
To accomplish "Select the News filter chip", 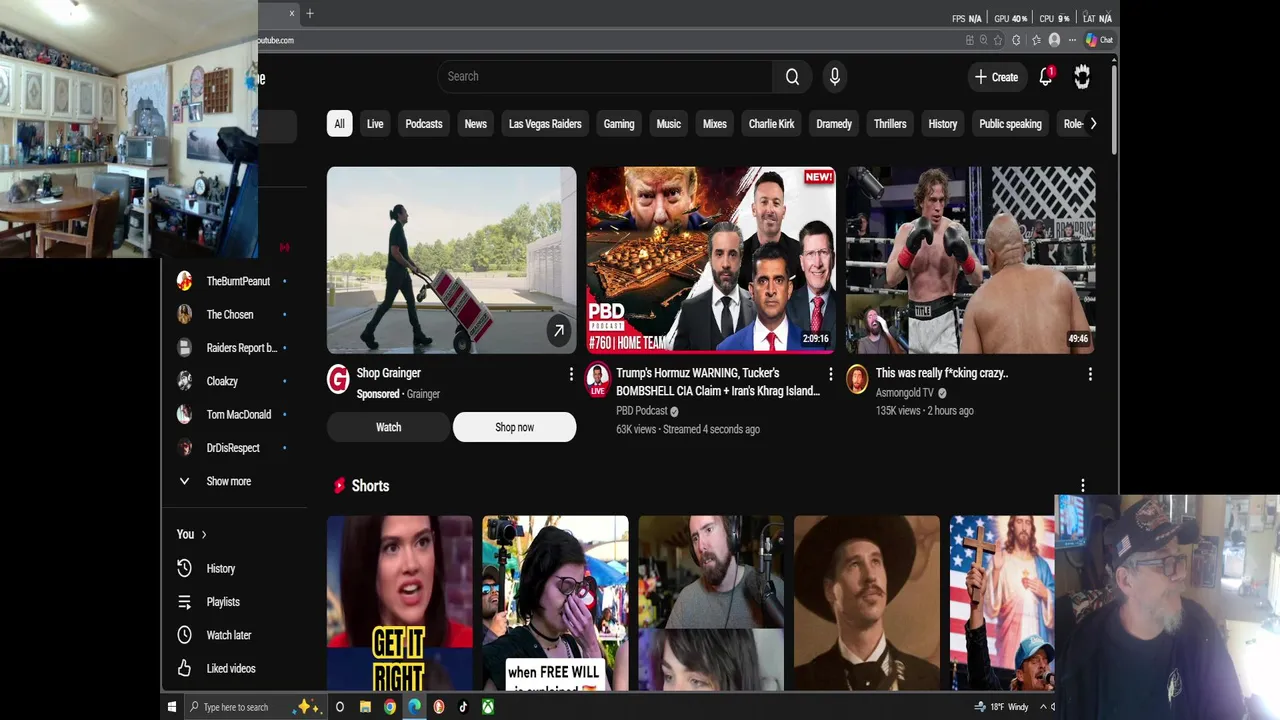I will coord(476,124).
